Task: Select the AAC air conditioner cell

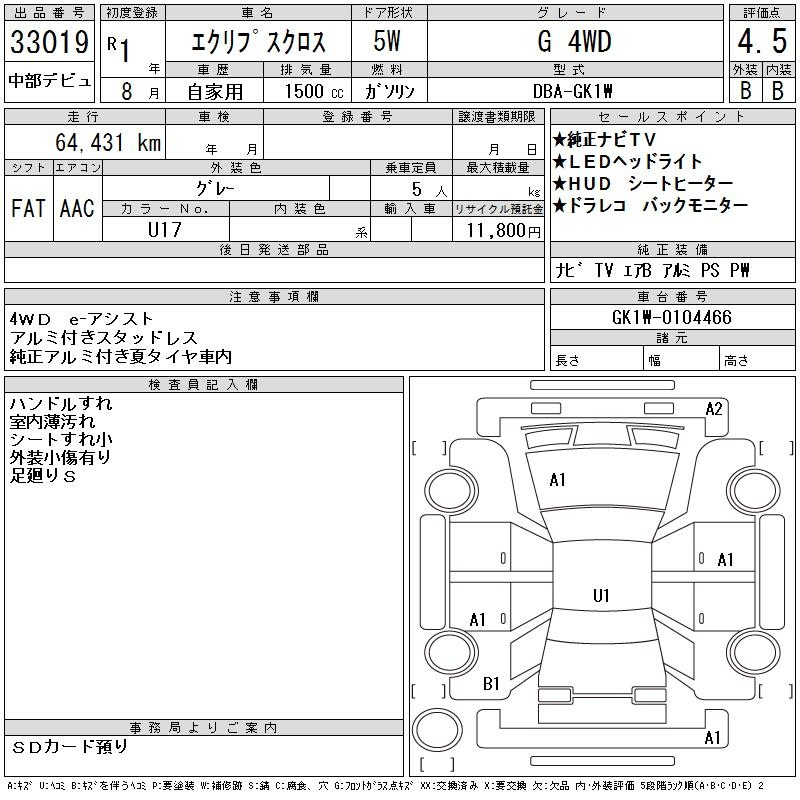Action: click(x=77, y=208)
